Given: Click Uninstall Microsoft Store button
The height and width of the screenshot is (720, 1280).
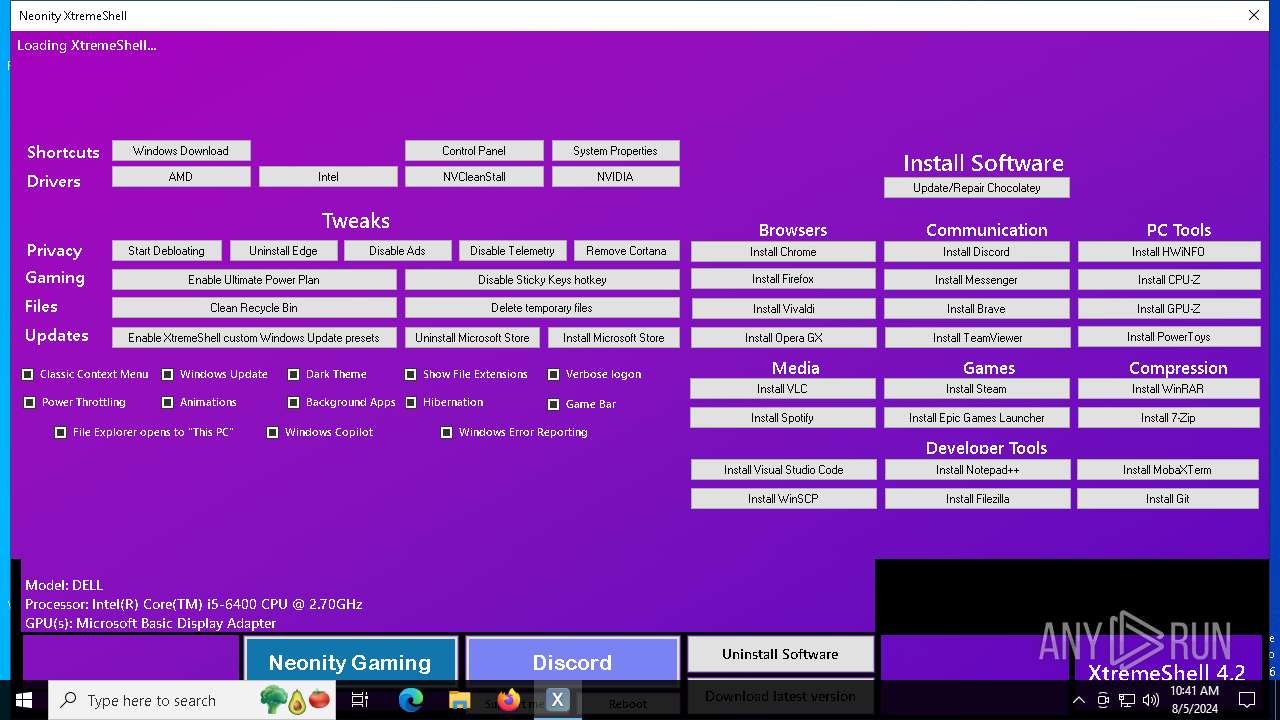Looking at the screenshot, I should 472,338.
